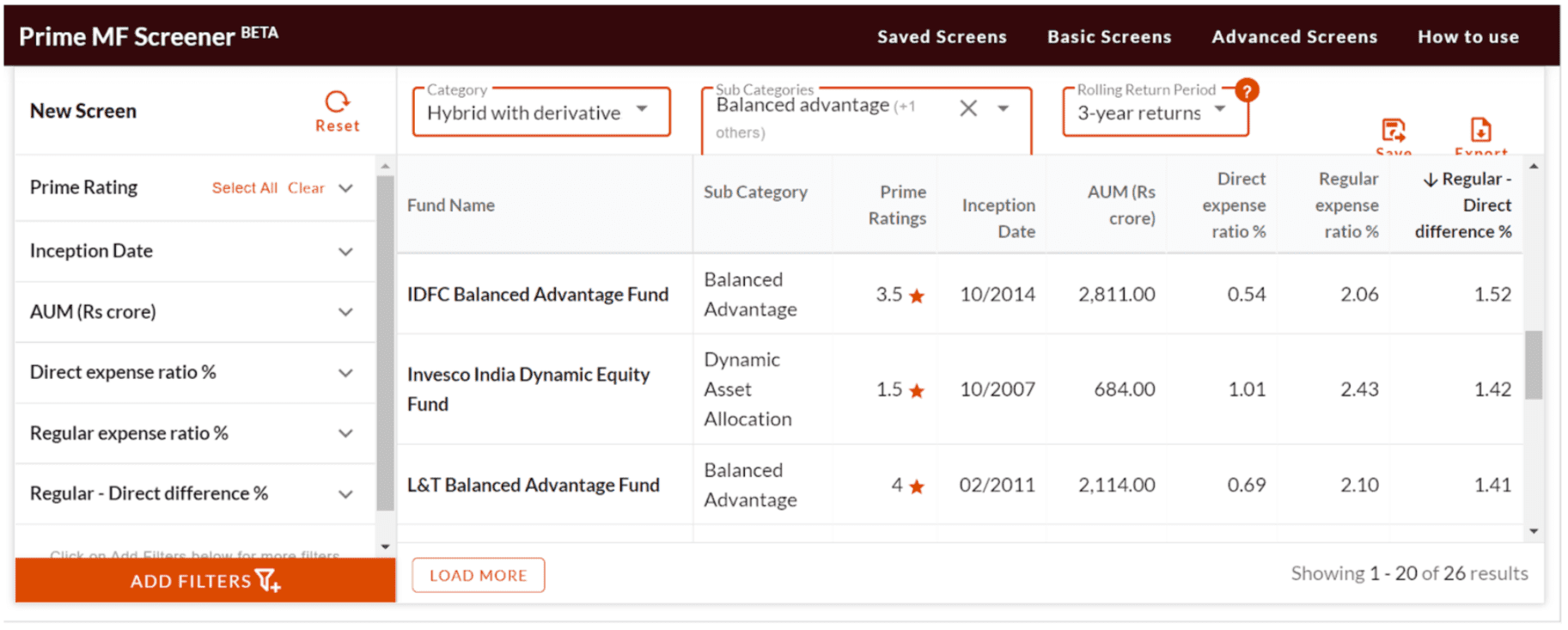The image size is (1568, 630).
Task: Sort by Sub Category column header
Action: coord(755,193)
